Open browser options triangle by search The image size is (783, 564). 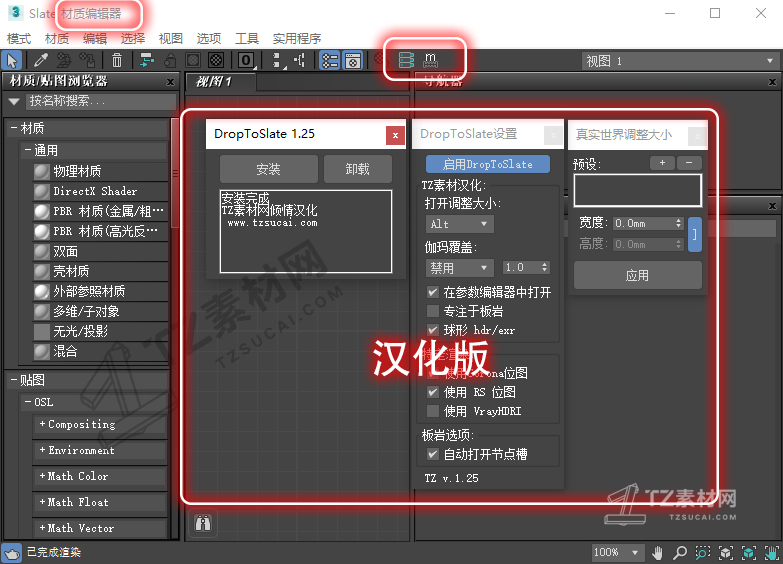(x=14, y=101)
